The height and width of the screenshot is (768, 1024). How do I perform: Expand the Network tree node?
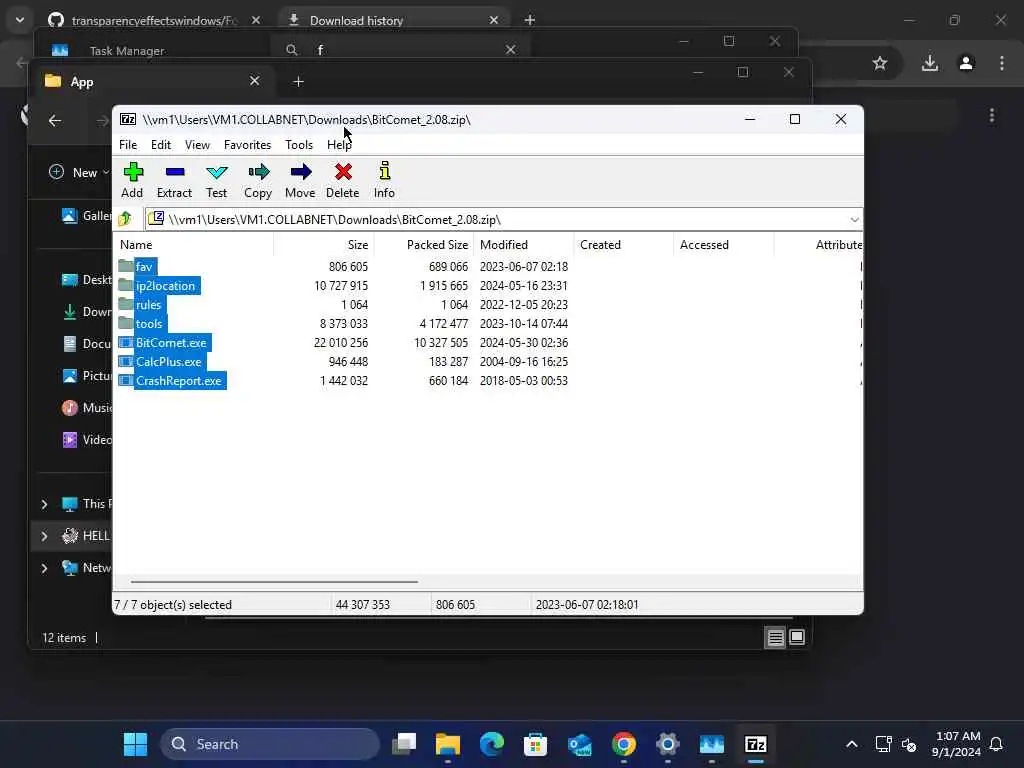tap(44, 568)
